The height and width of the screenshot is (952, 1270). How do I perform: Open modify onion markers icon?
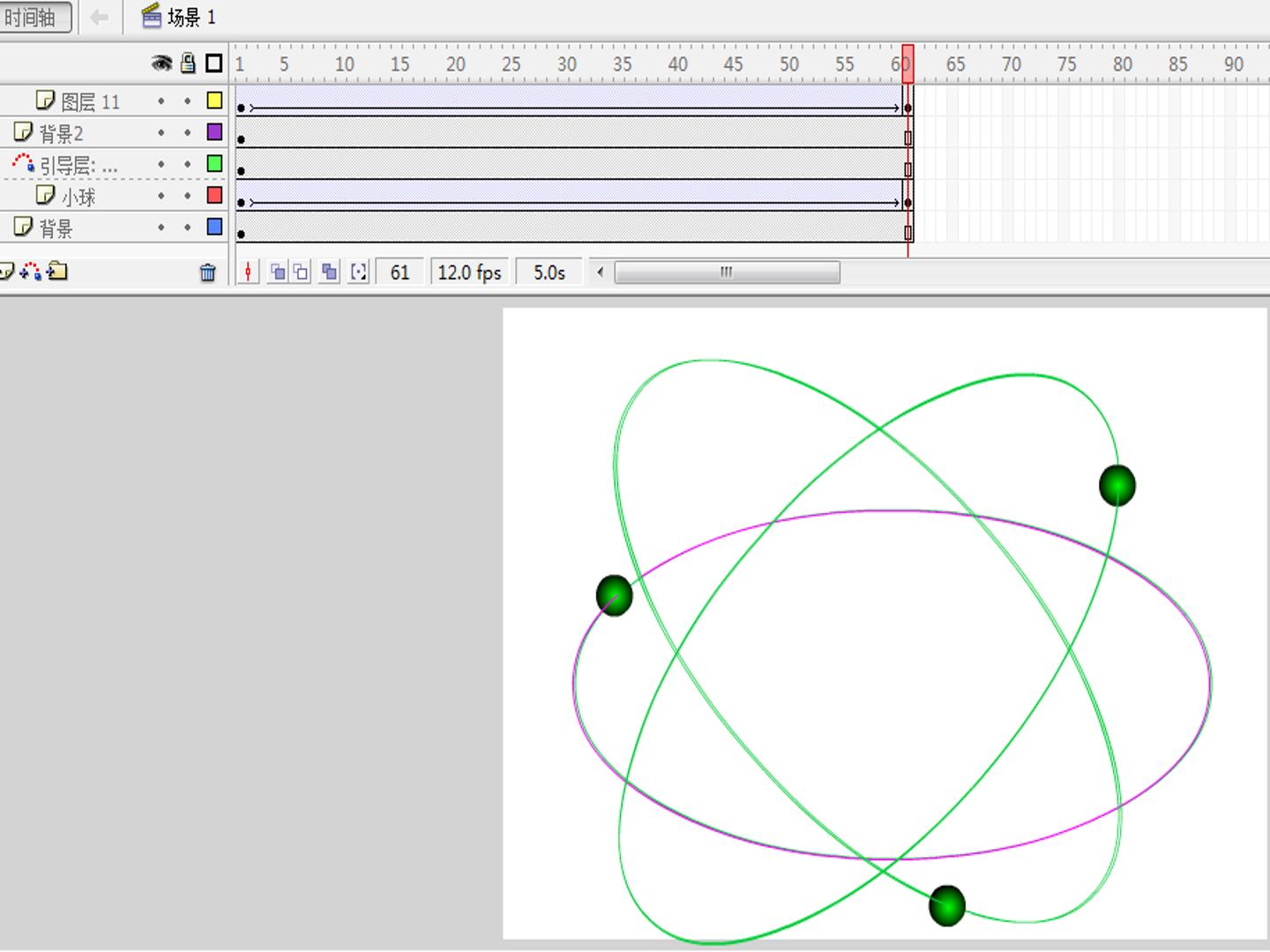[358, 272]
